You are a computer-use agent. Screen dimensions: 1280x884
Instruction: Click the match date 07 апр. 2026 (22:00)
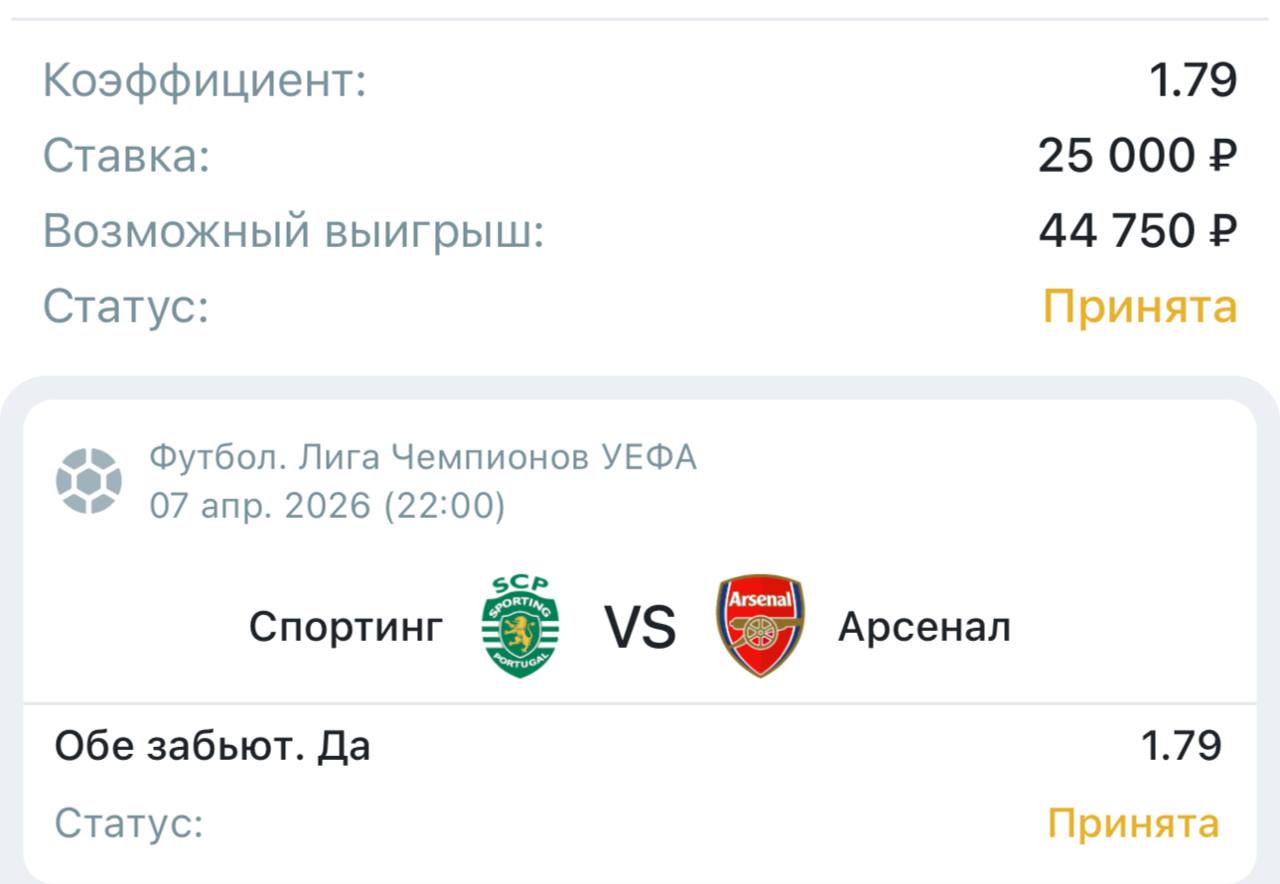[x=327, y=506]
